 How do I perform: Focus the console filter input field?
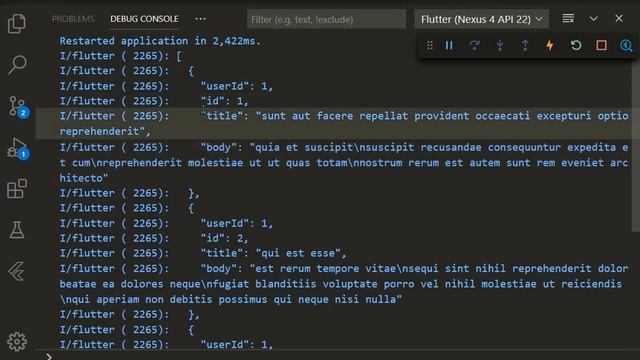click(x=326, y=19)
